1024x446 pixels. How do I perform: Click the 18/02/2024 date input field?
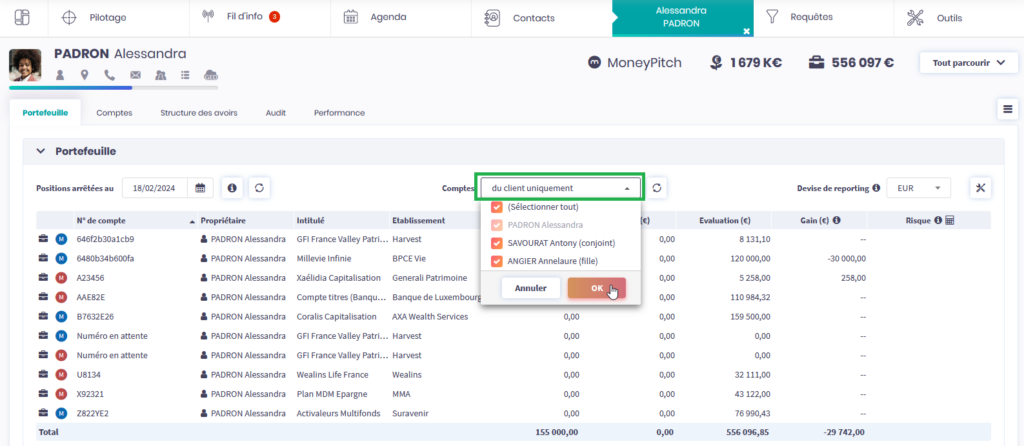tap(156, 187)
